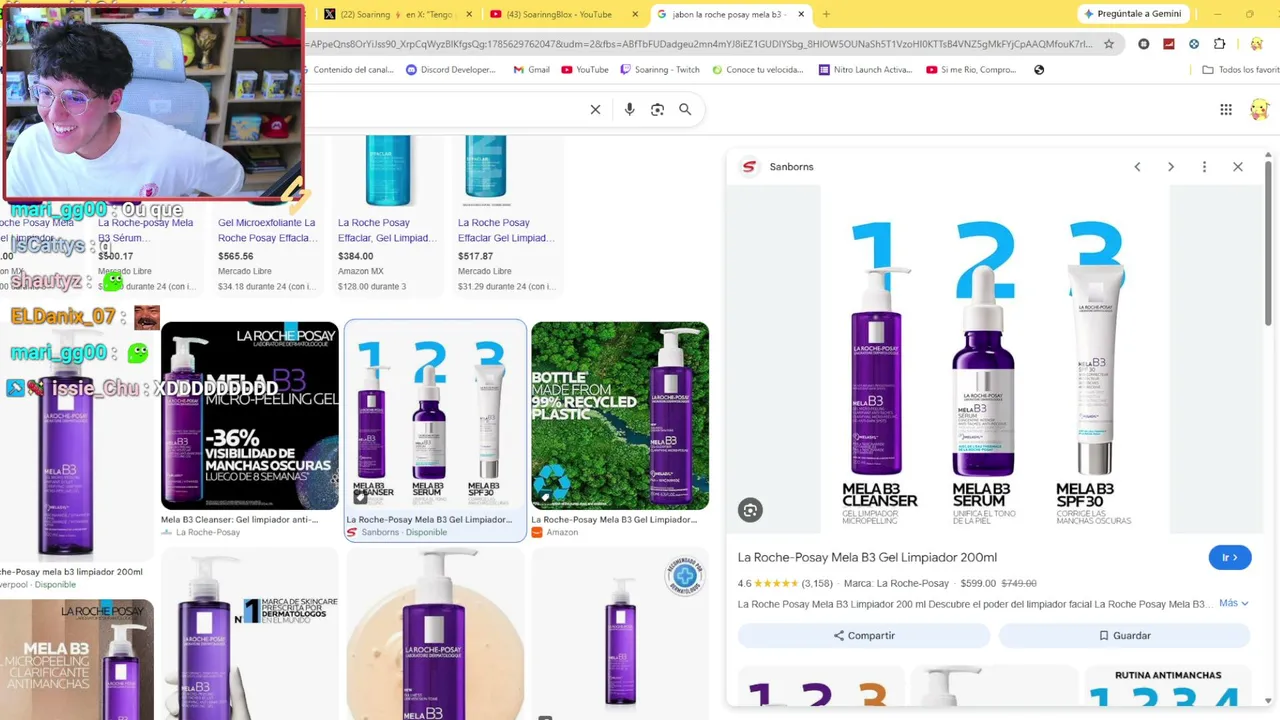Click the blue round extension icon
The image size is (1280, 720).
coord(1194,44)
